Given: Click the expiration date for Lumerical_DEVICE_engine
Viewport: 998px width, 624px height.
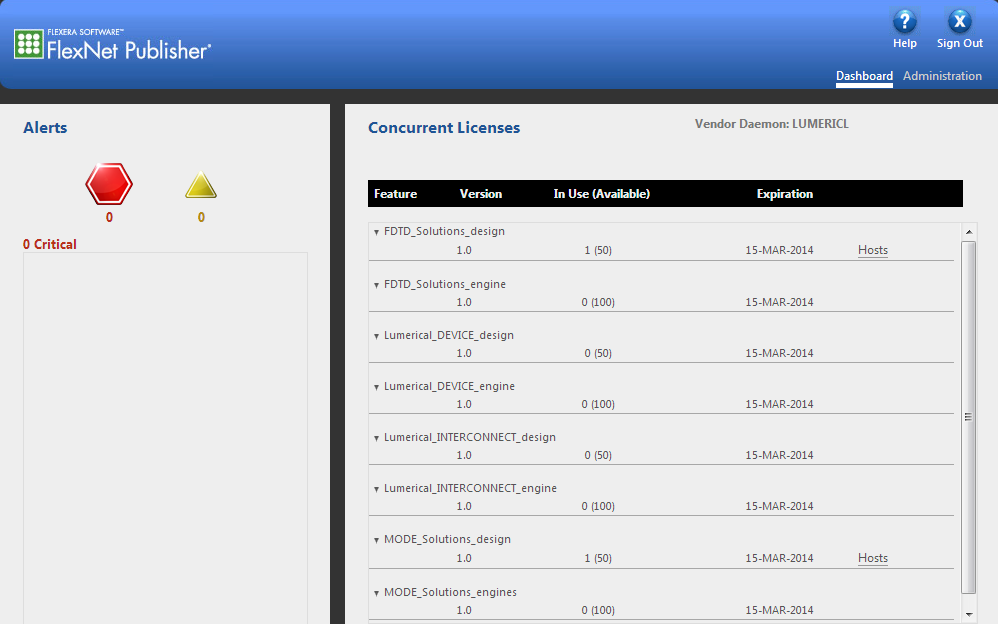Looking at the screenshot, I should (x=779, y=404).
